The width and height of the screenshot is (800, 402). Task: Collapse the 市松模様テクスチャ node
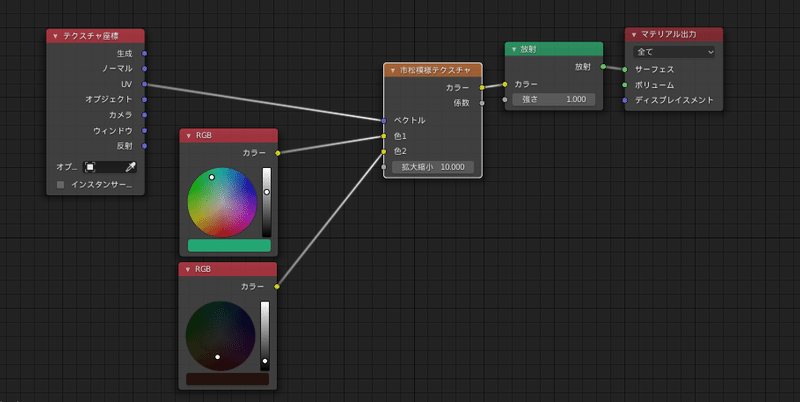point(392,70)
